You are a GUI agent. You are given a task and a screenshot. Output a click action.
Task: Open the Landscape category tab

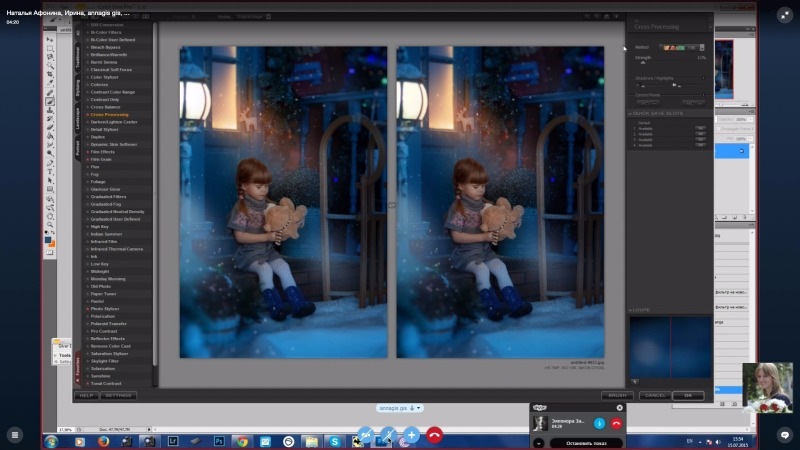coord(78,119)
